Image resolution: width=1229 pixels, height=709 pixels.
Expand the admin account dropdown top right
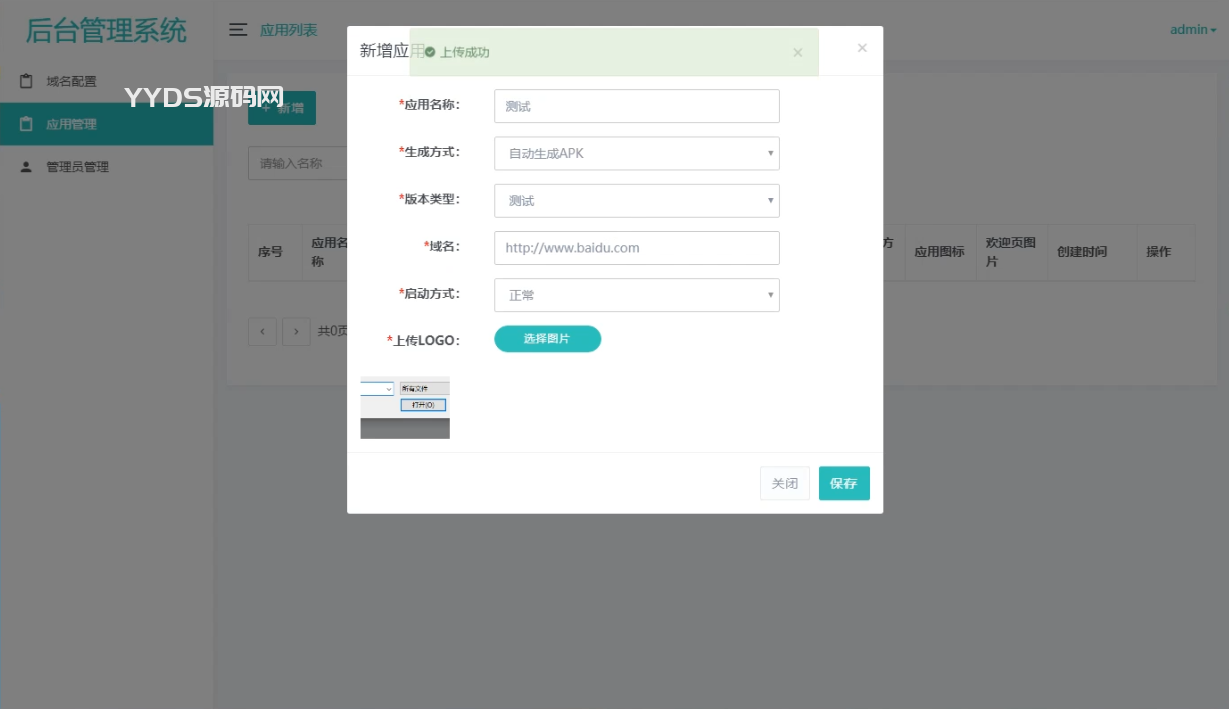click(x=1190, y=29)
